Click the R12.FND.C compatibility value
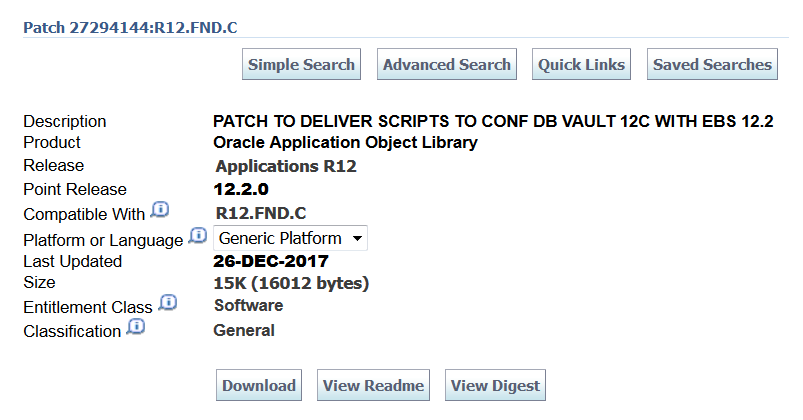This screenshot has height=420, width=803. coord(260,213)
